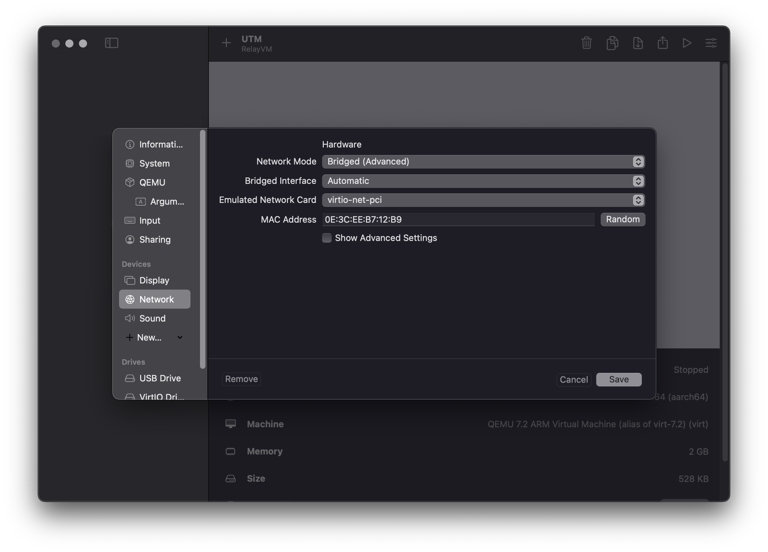The width and height of the screenshot is (768, 552).
Task: Toggle the sidebar visibility icon
Action: tap(112, 43)
